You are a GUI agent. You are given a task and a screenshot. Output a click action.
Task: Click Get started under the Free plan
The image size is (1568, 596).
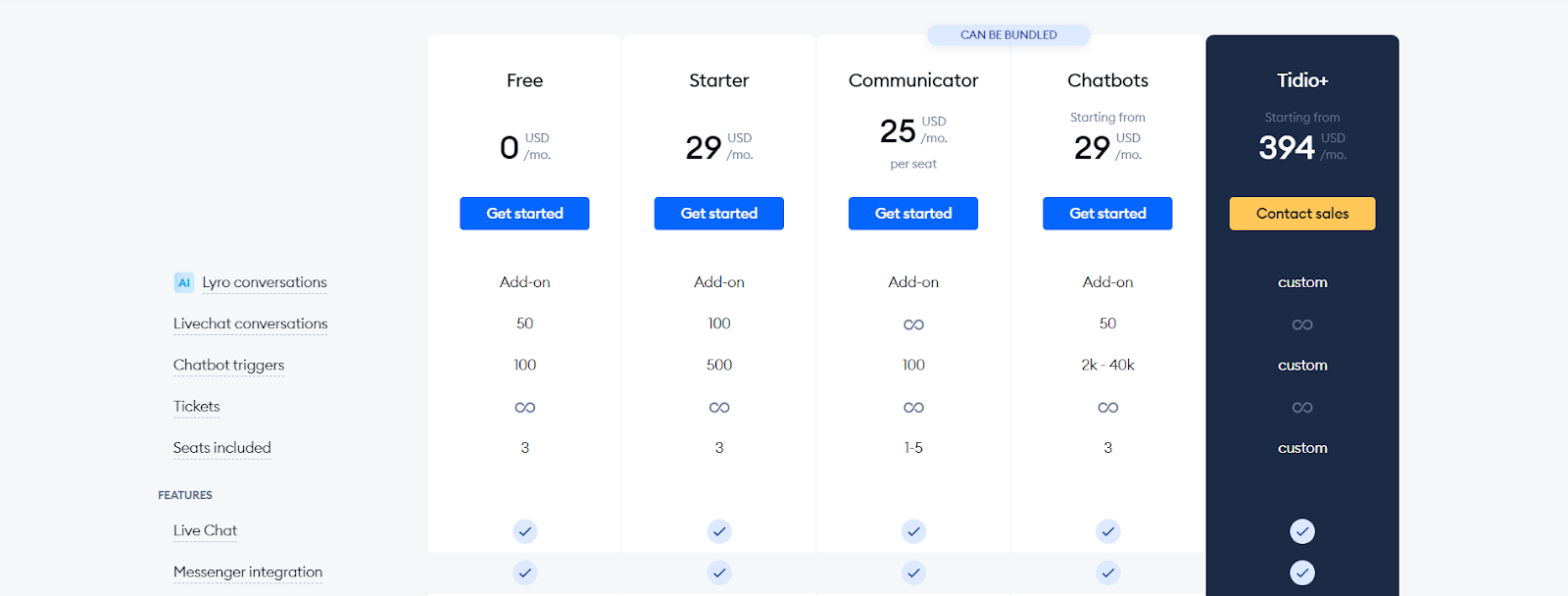pos(524,214)
